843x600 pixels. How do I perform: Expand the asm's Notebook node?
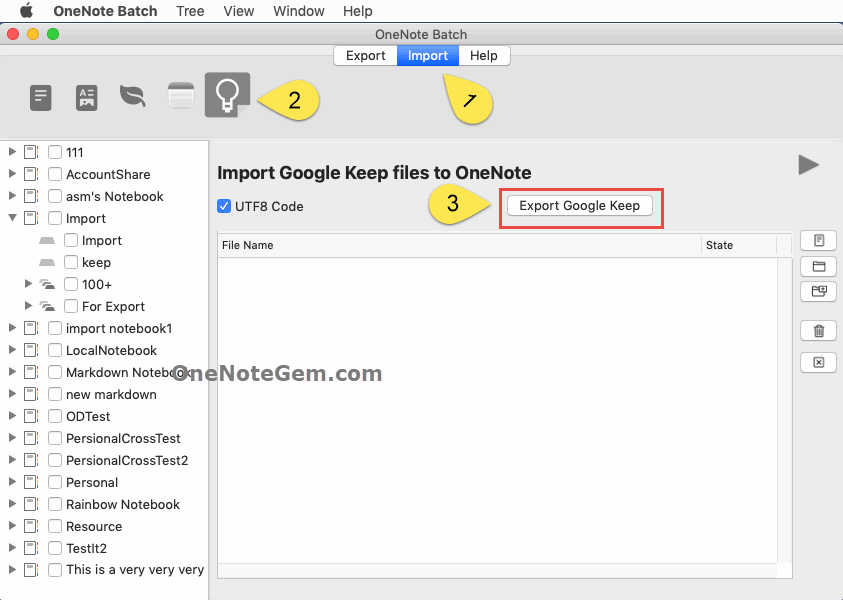12,196
